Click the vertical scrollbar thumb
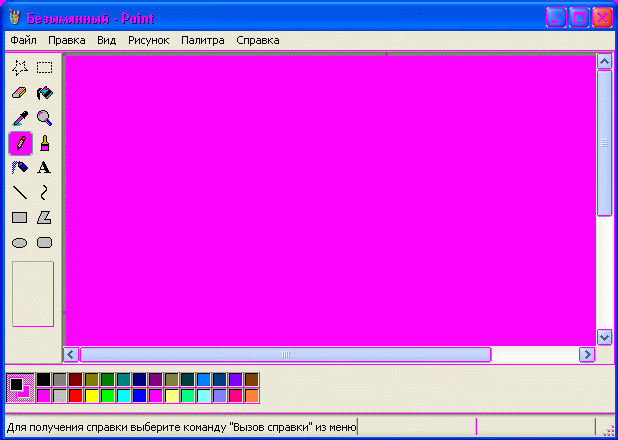 pos(605,143)
